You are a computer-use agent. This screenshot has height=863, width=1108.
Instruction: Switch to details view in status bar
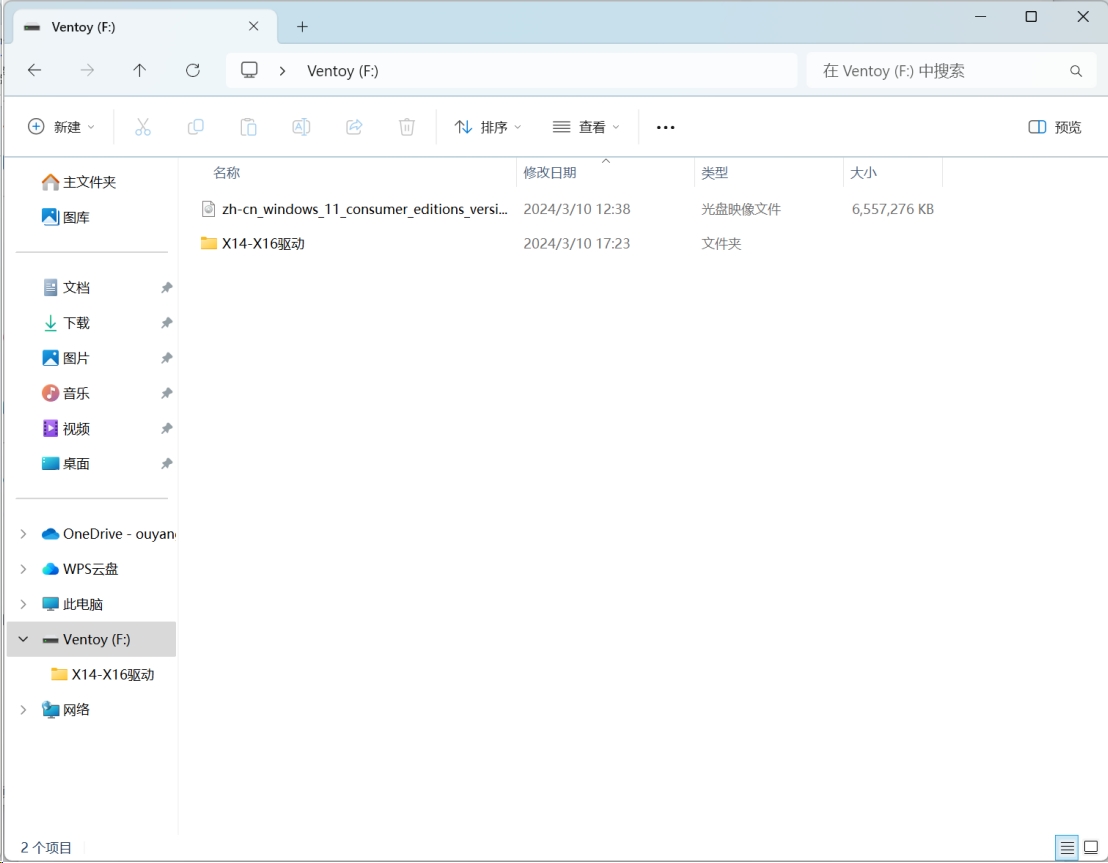[x=1067, y=847]
